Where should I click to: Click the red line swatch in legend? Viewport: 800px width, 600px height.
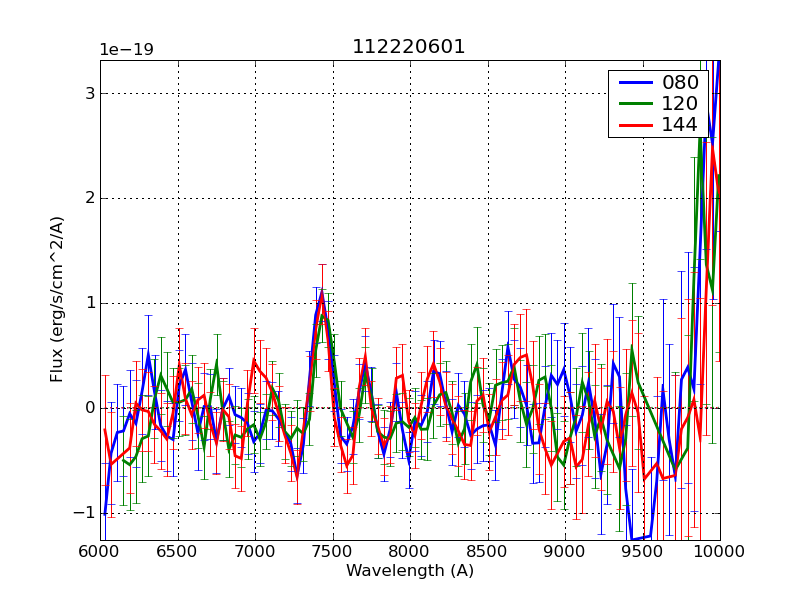634,124
